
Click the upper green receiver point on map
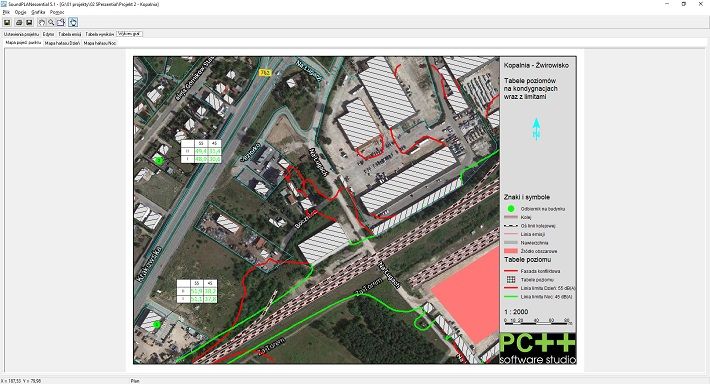[x=158, y=160]
